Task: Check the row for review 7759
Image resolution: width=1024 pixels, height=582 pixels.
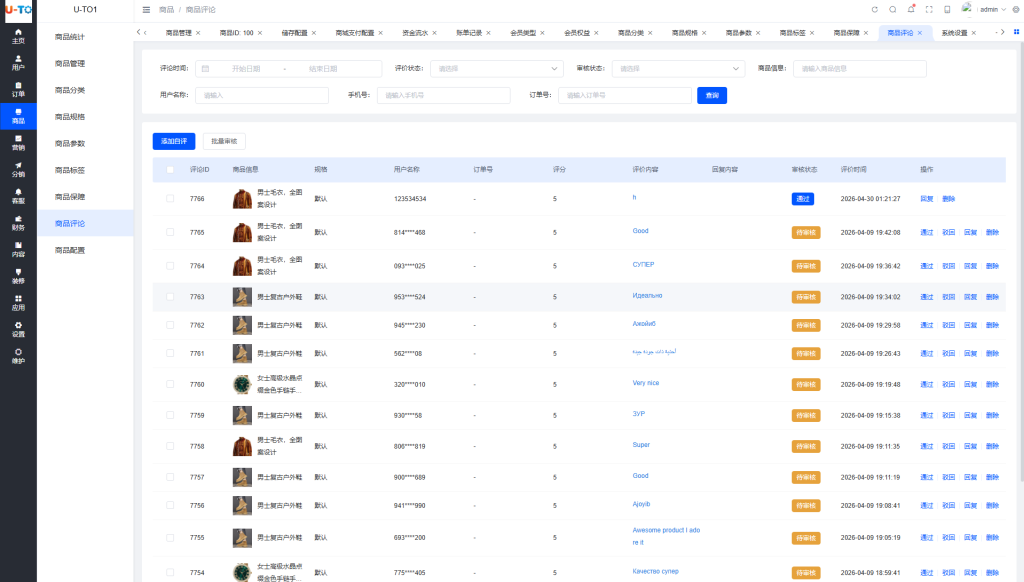Action: coord(170,415)
